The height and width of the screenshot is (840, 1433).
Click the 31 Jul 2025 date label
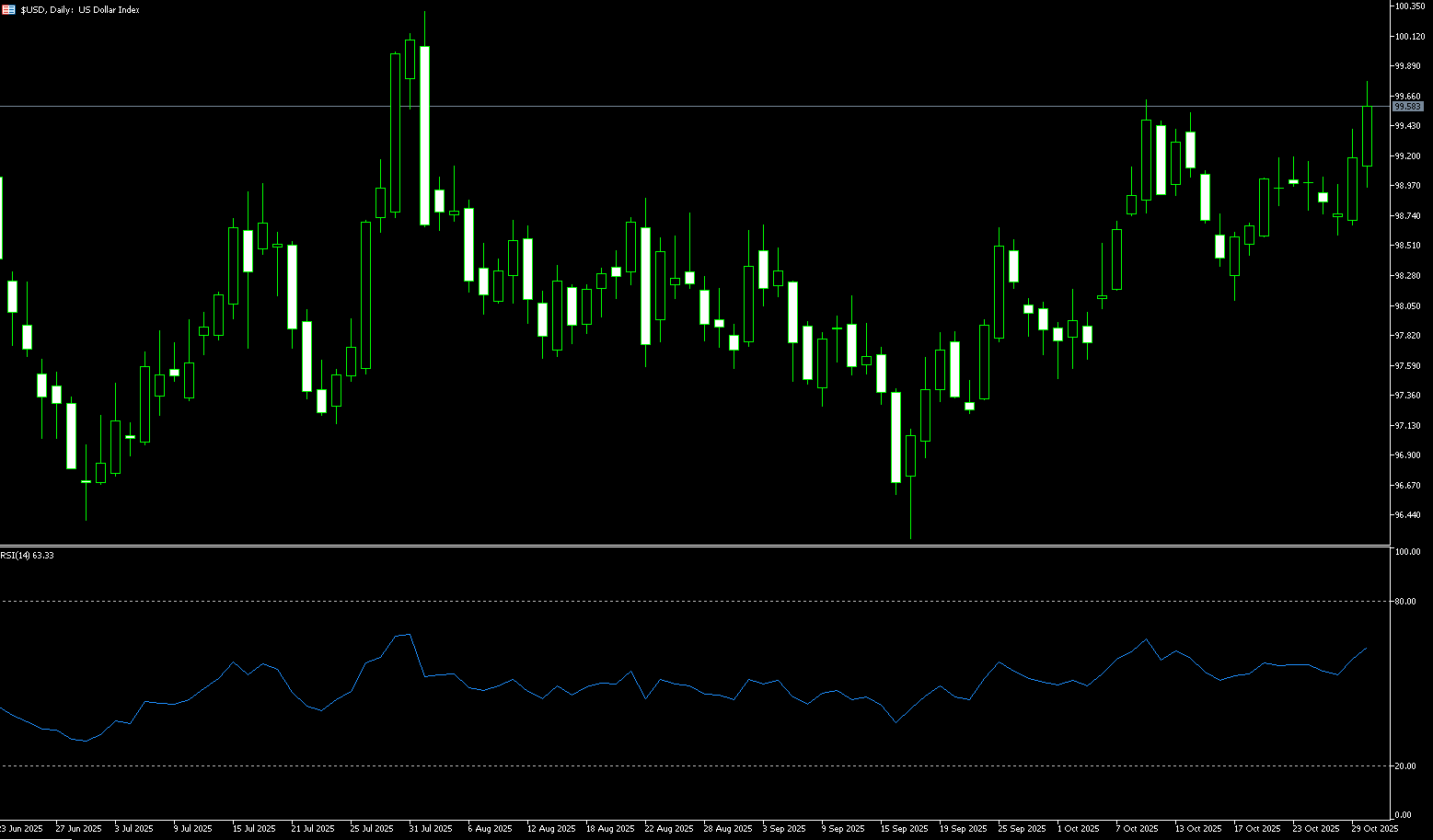pos(430,829)
